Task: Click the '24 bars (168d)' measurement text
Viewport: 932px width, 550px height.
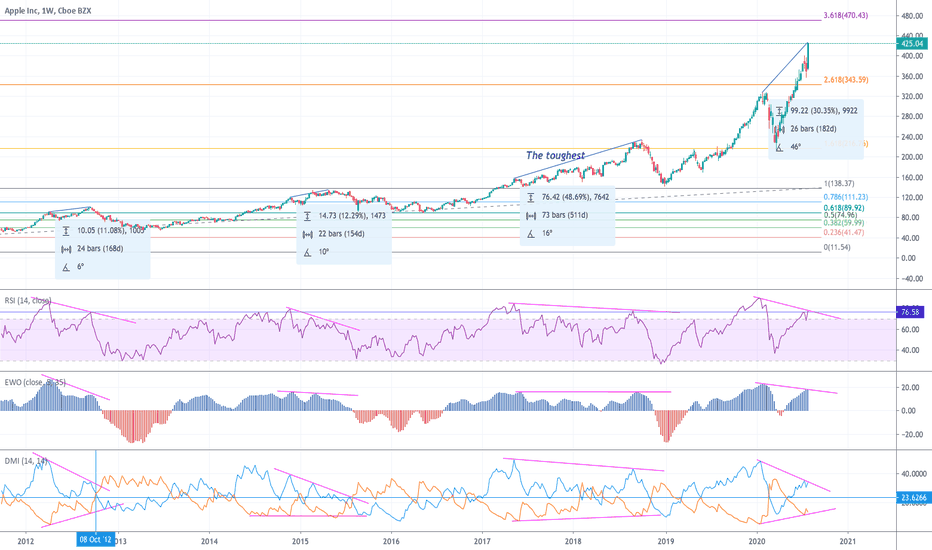Action: coord(100,249)
